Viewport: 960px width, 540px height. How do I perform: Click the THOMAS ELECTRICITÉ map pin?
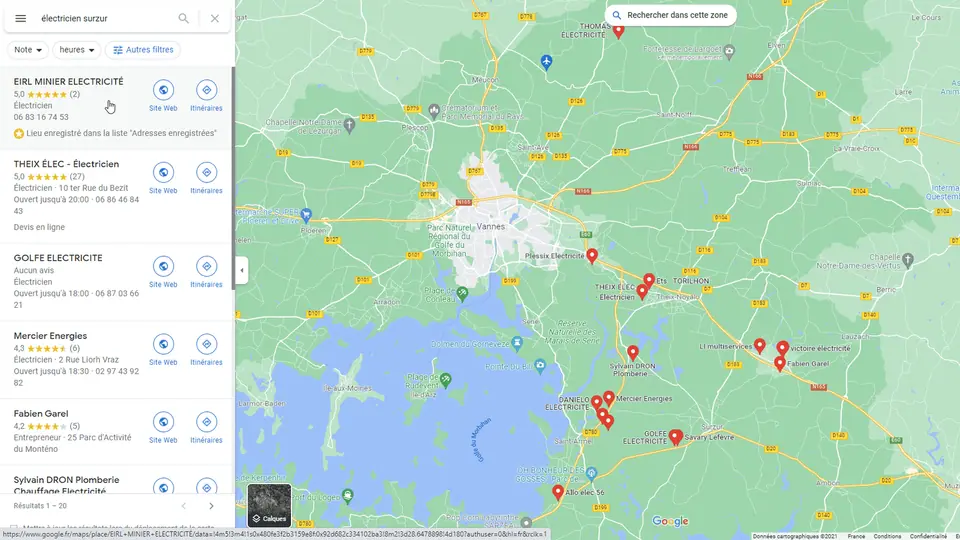(618, 31)
